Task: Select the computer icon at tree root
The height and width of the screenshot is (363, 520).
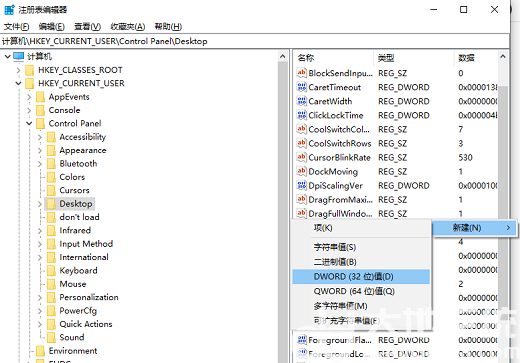Action: pos(19,56)
